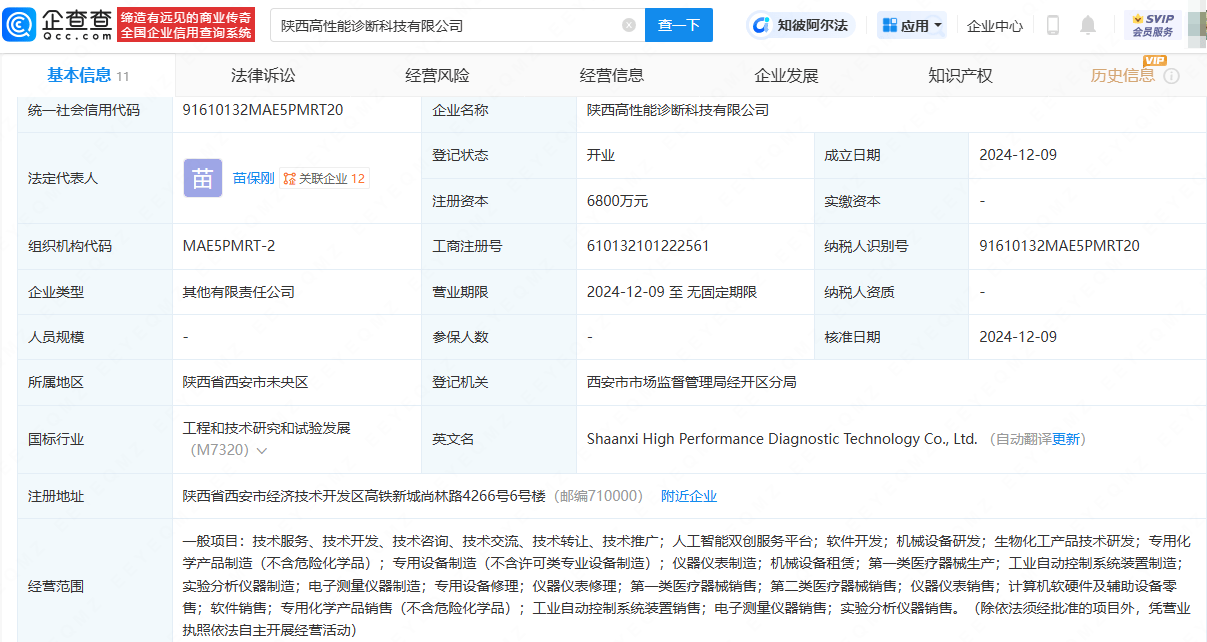Switch to the 企业发展 tab
The height and width of the screenshot is (642, 1207).
(x=786, y=75)
